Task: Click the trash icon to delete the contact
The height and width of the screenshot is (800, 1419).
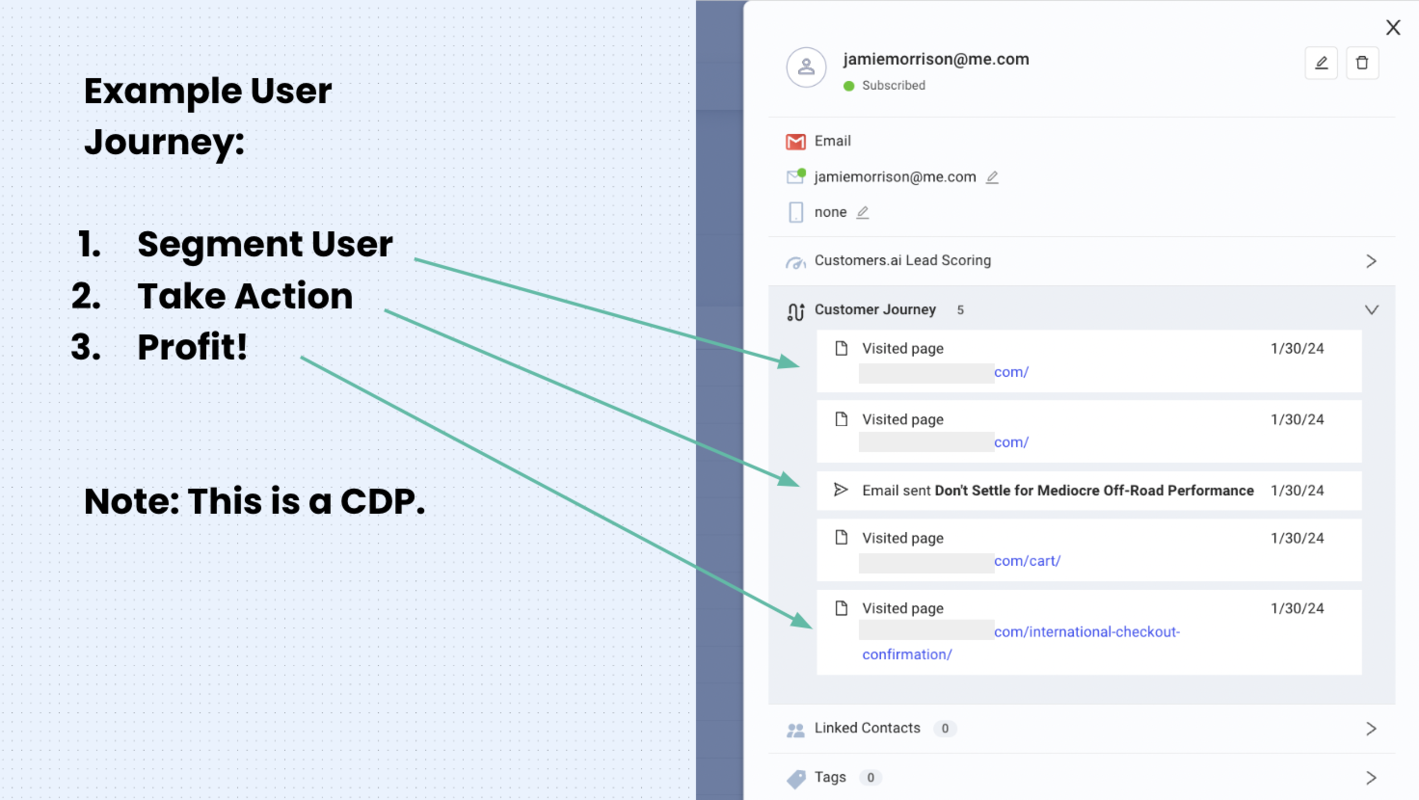Action: (1362, 62)
